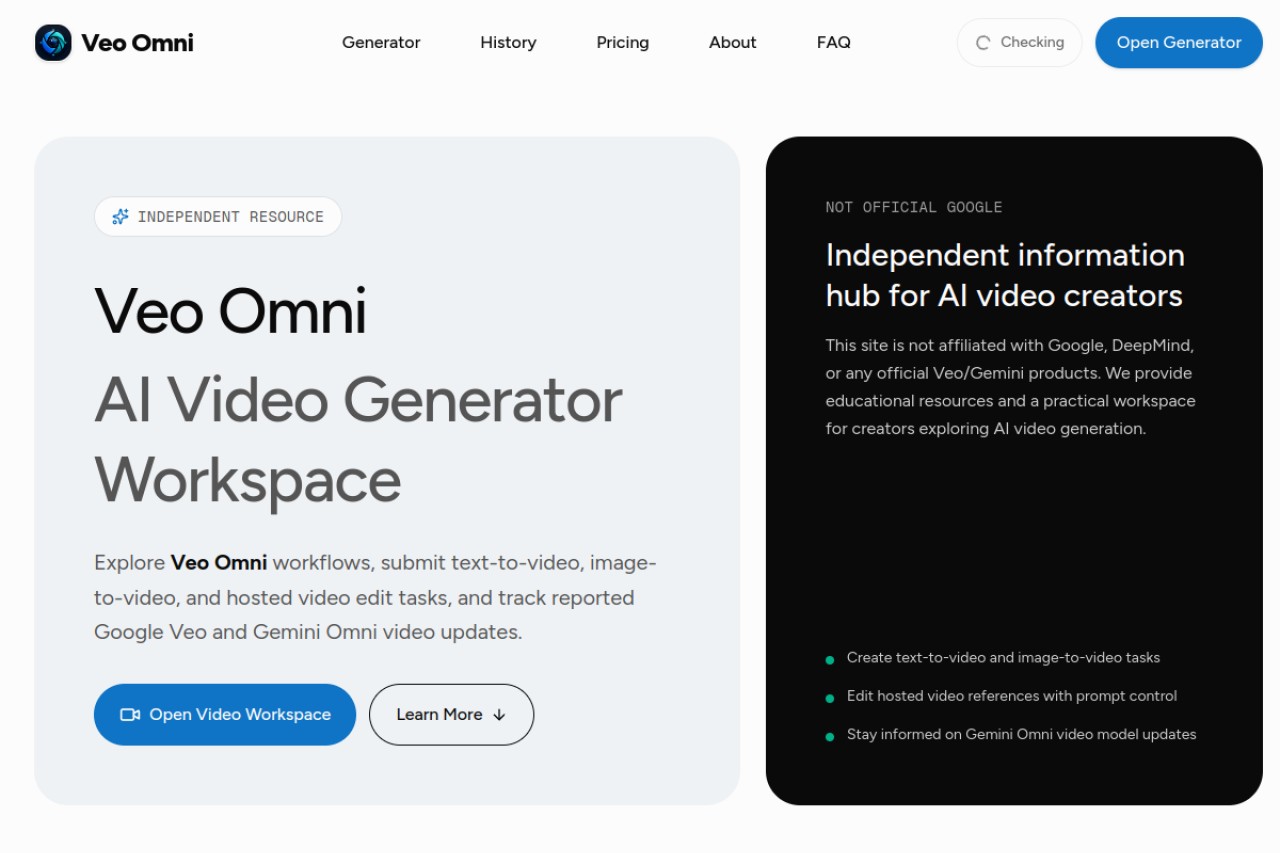Click the paragraph starting "Explore Veo Omni workflows"
This screenshot has height=853, width=1280.
tap(376, 598)
